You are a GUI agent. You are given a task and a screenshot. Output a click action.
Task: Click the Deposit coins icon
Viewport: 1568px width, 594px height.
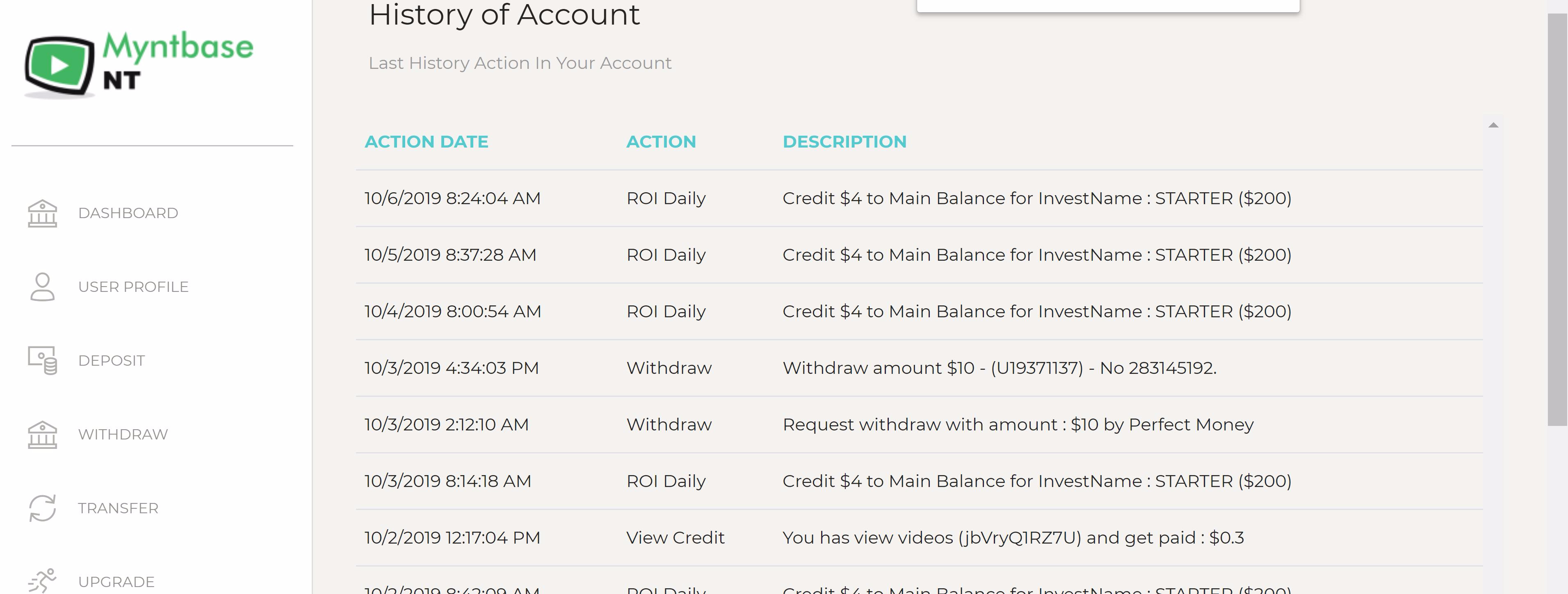(43, 360)
